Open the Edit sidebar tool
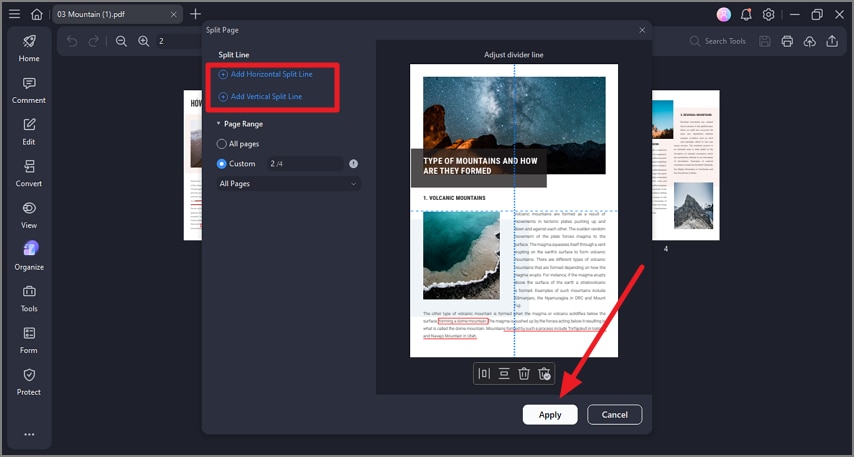The height and width of the screenshot is (457, 854). click(x=29, y=132)
